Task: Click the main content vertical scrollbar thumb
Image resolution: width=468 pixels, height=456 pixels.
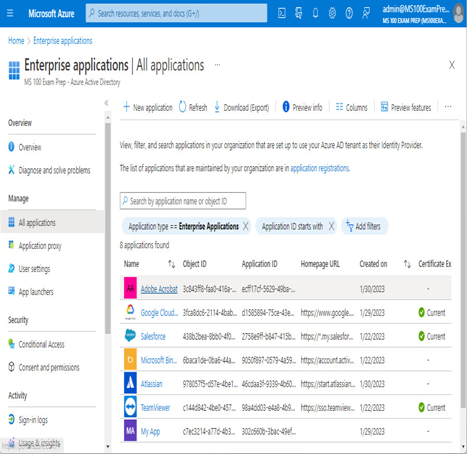Action: pos(463,270)
